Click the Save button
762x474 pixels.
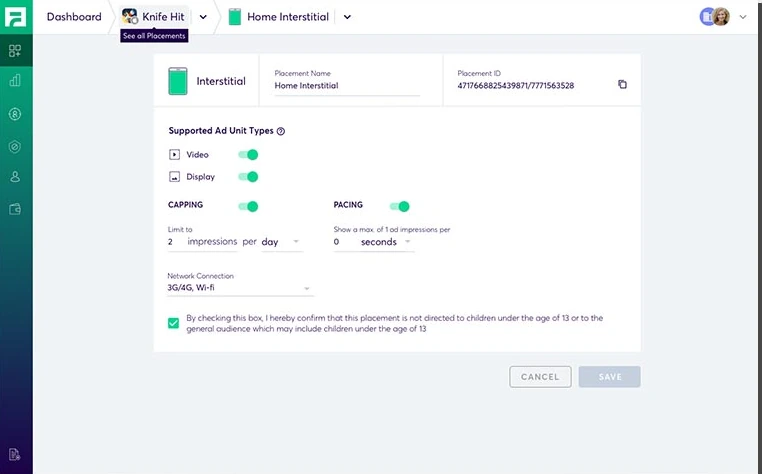coord(609,377)
